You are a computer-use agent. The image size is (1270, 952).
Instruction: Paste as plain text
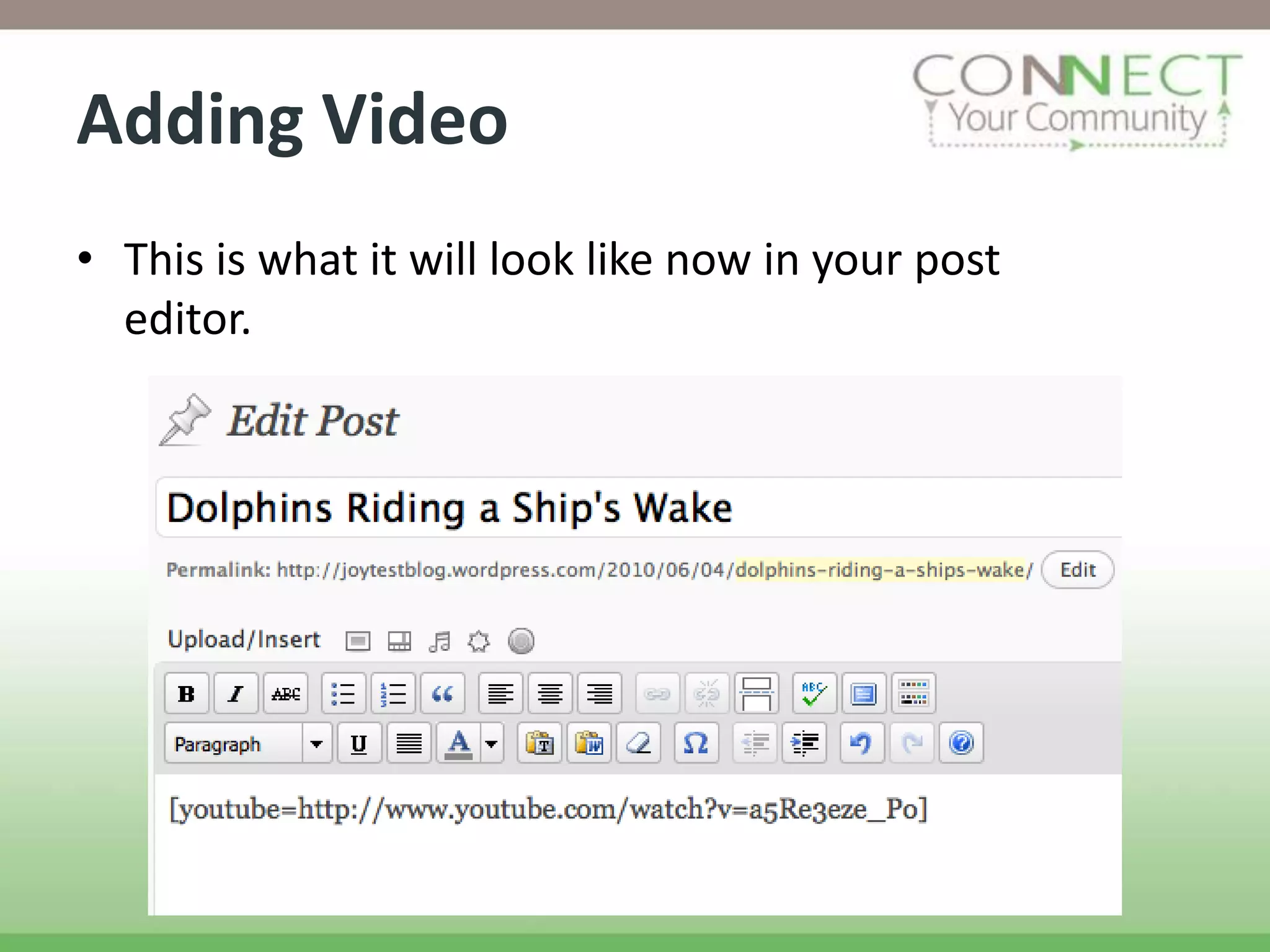coord(540,743)
